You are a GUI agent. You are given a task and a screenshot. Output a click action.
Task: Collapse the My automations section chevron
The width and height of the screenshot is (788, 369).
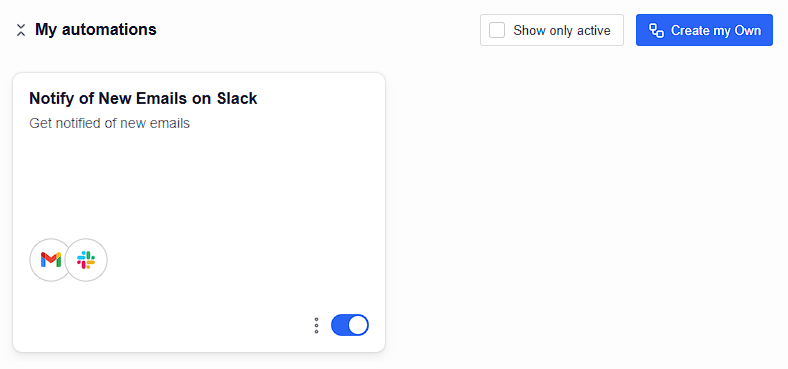(21, 30)
